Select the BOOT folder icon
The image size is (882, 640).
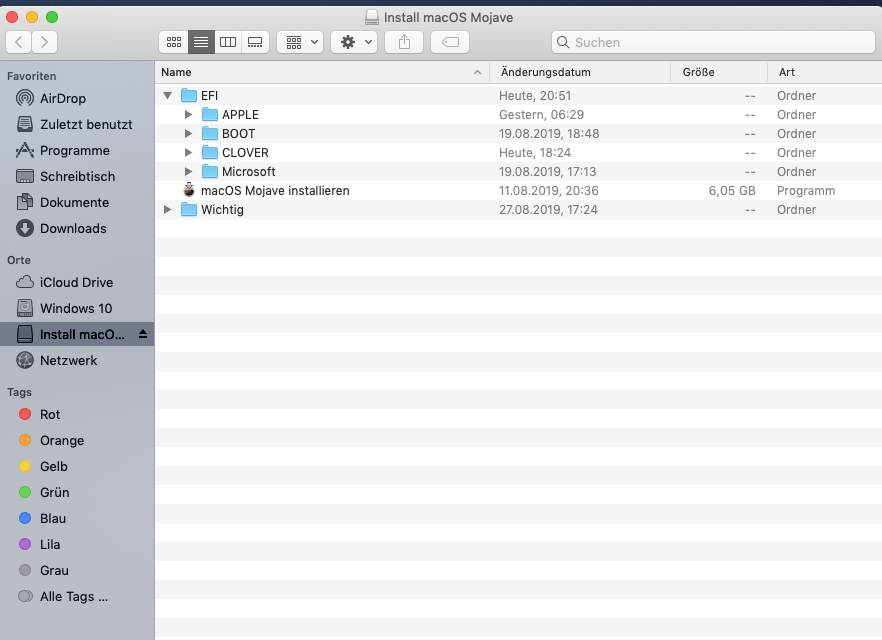pyautogui.click(x=210, y=134)
